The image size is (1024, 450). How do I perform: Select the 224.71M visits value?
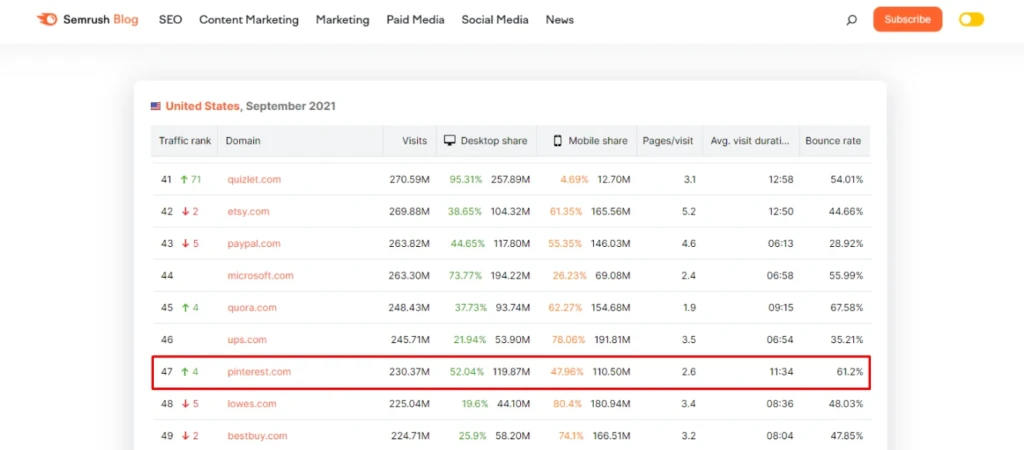tap(409, 436)
